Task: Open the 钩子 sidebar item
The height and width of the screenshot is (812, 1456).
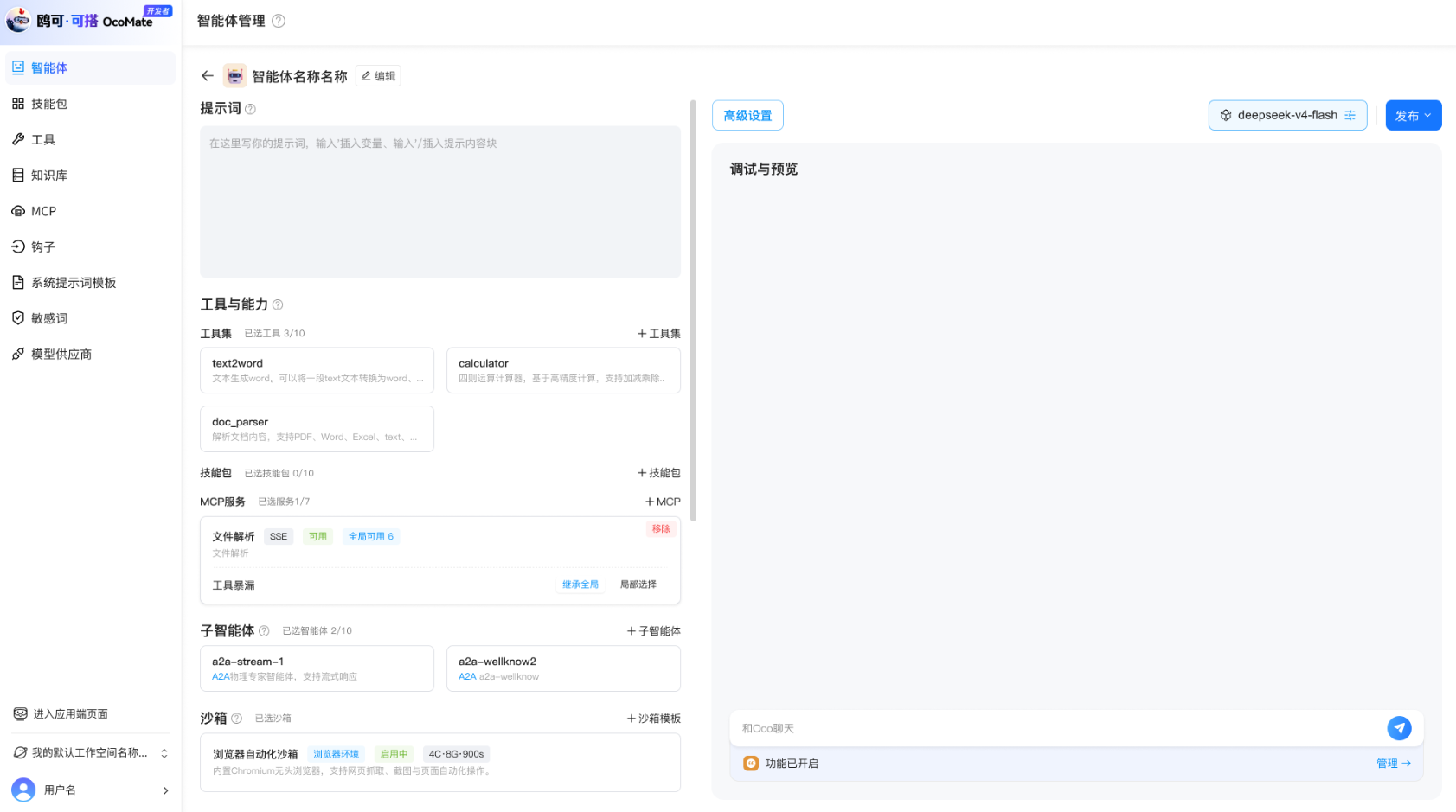Action: tap(90, 246)
